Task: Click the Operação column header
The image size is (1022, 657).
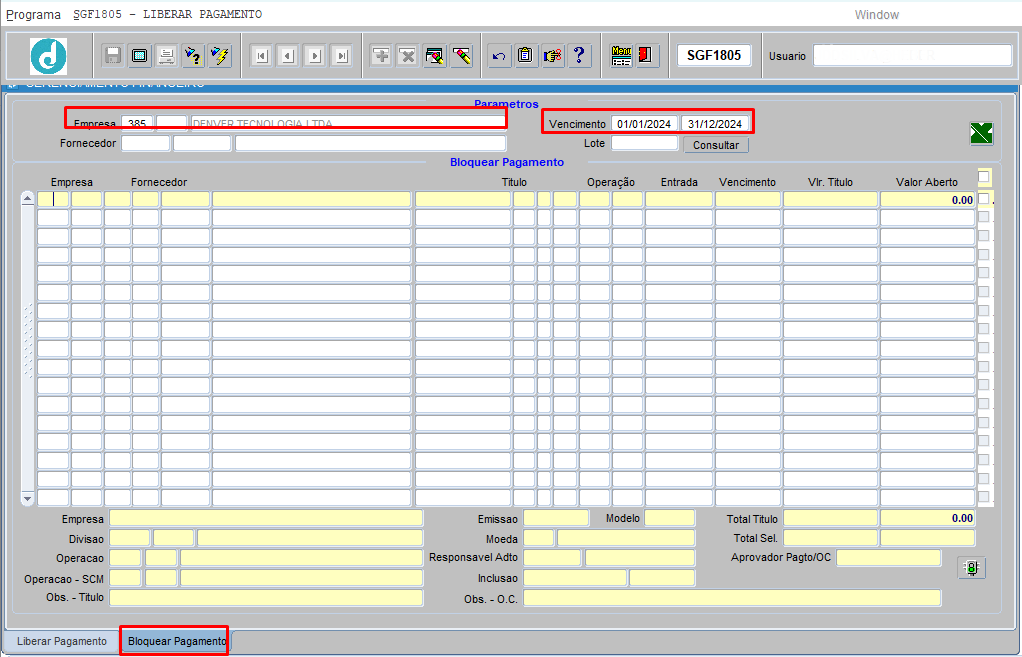Action: [611, 182]
